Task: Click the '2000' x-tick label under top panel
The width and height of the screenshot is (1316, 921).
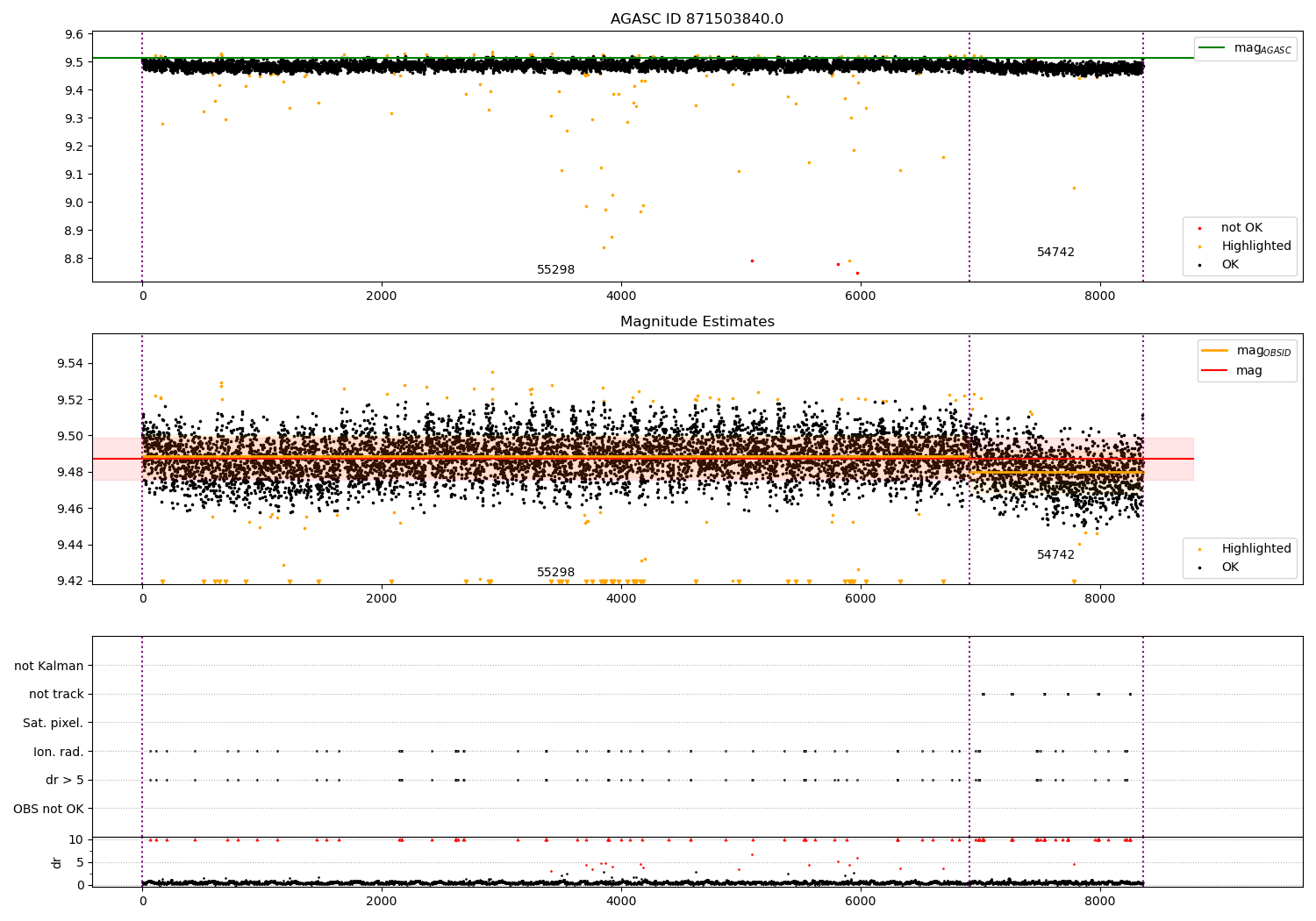Action: (x=382, y=296)
